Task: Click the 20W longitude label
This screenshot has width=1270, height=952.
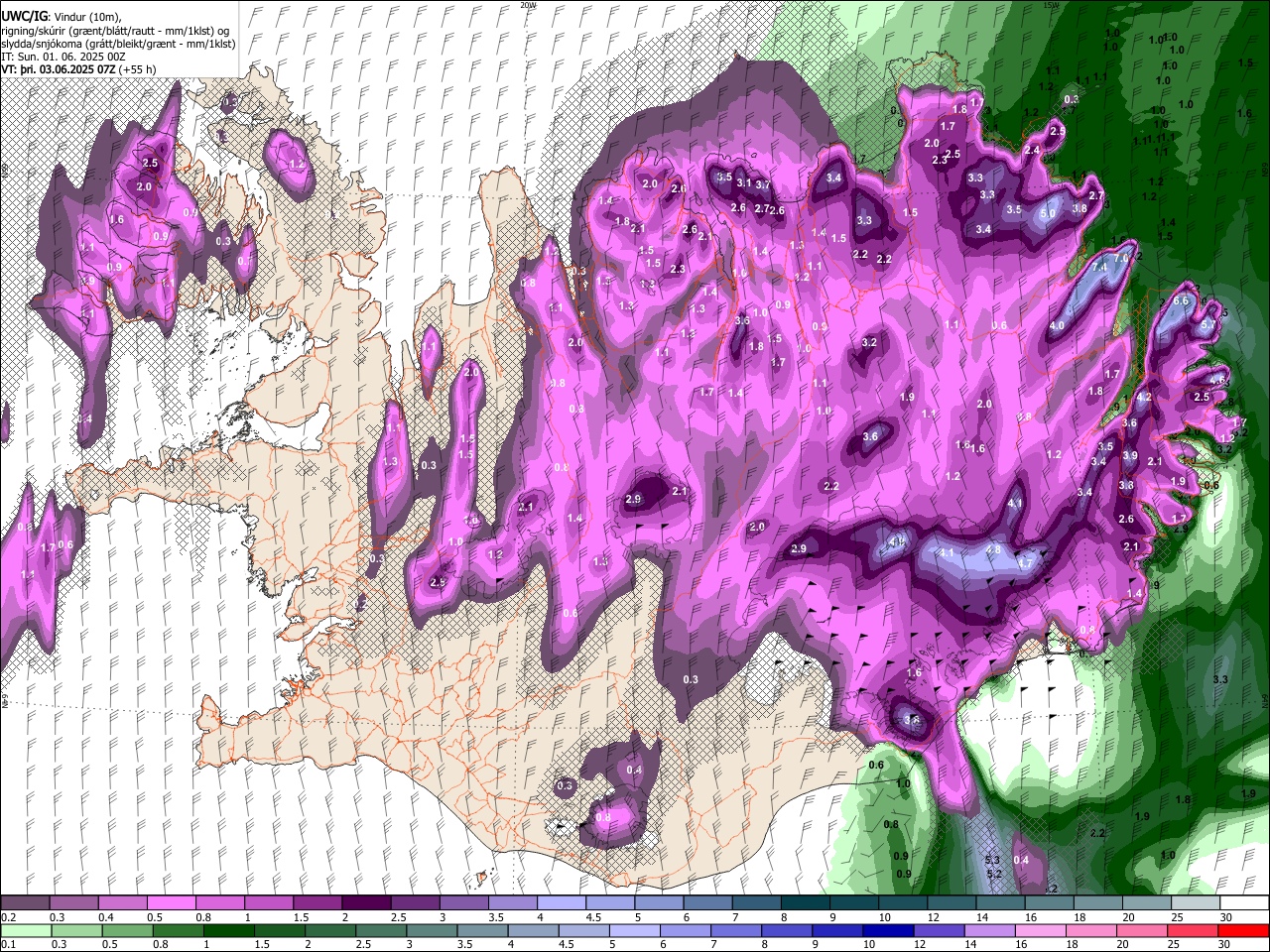Action: coord(528,5)
